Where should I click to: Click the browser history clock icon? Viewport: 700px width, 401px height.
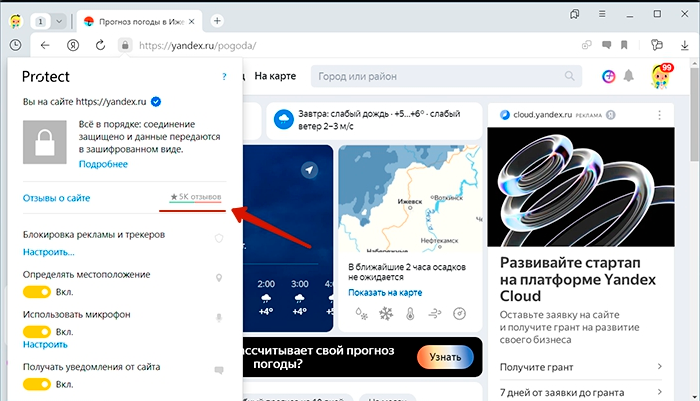coord(16,45)
